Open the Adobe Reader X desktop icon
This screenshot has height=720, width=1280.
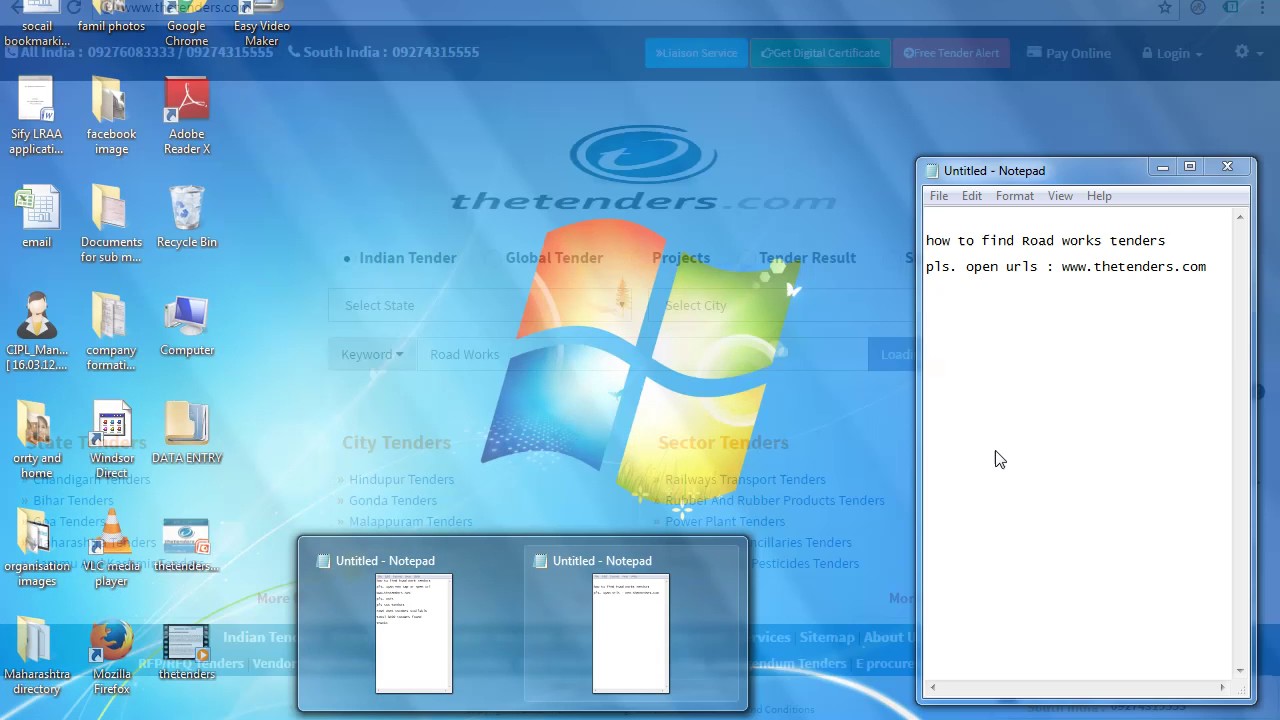(187, 116)
